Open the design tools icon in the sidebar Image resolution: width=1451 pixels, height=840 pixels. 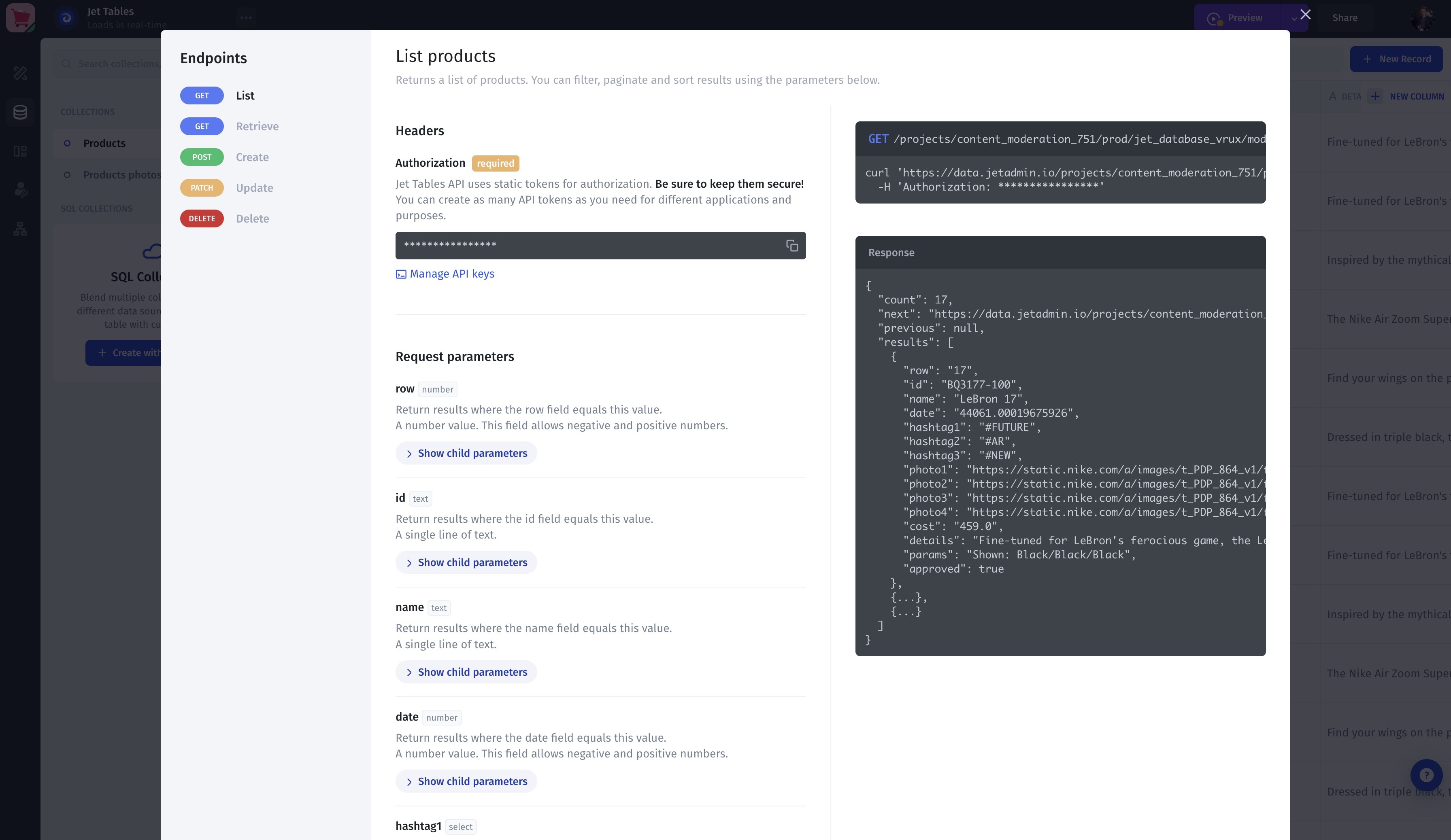20,73
